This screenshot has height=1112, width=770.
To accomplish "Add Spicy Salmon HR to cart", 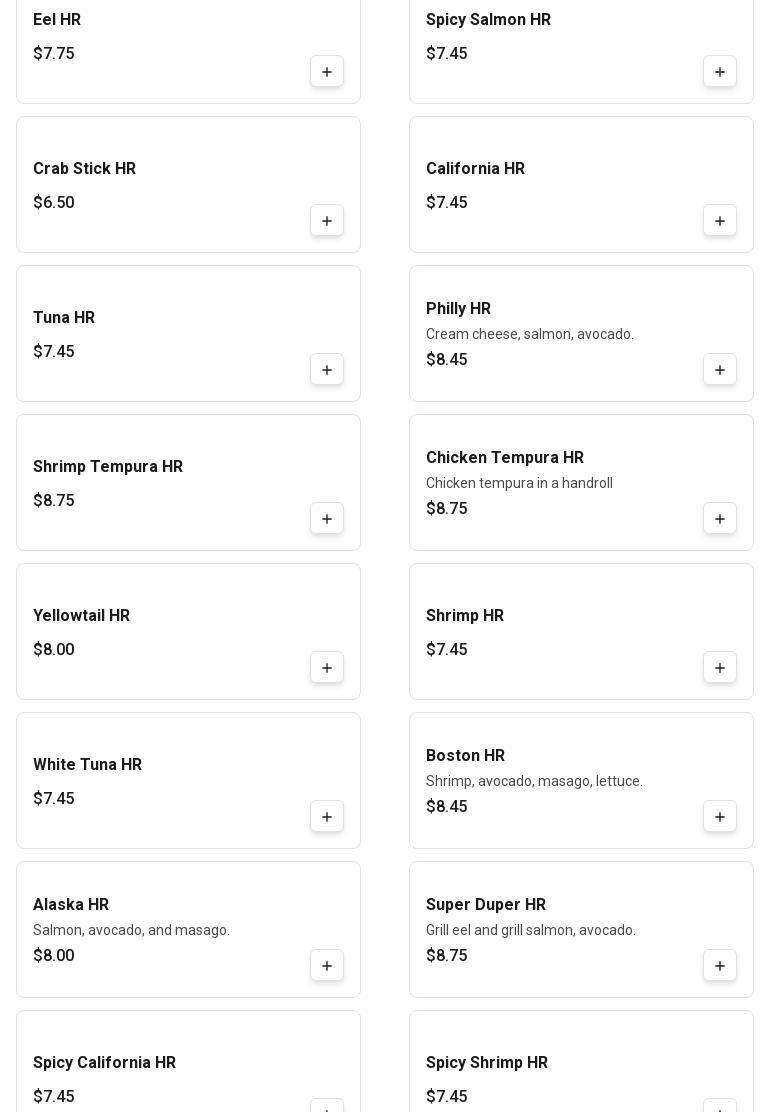I will pos(720,72).
